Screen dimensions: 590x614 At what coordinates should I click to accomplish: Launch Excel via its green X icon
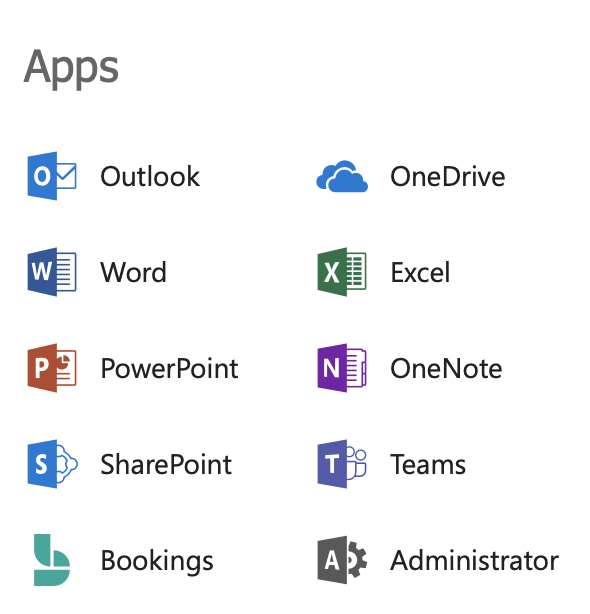tap(342, 272)
